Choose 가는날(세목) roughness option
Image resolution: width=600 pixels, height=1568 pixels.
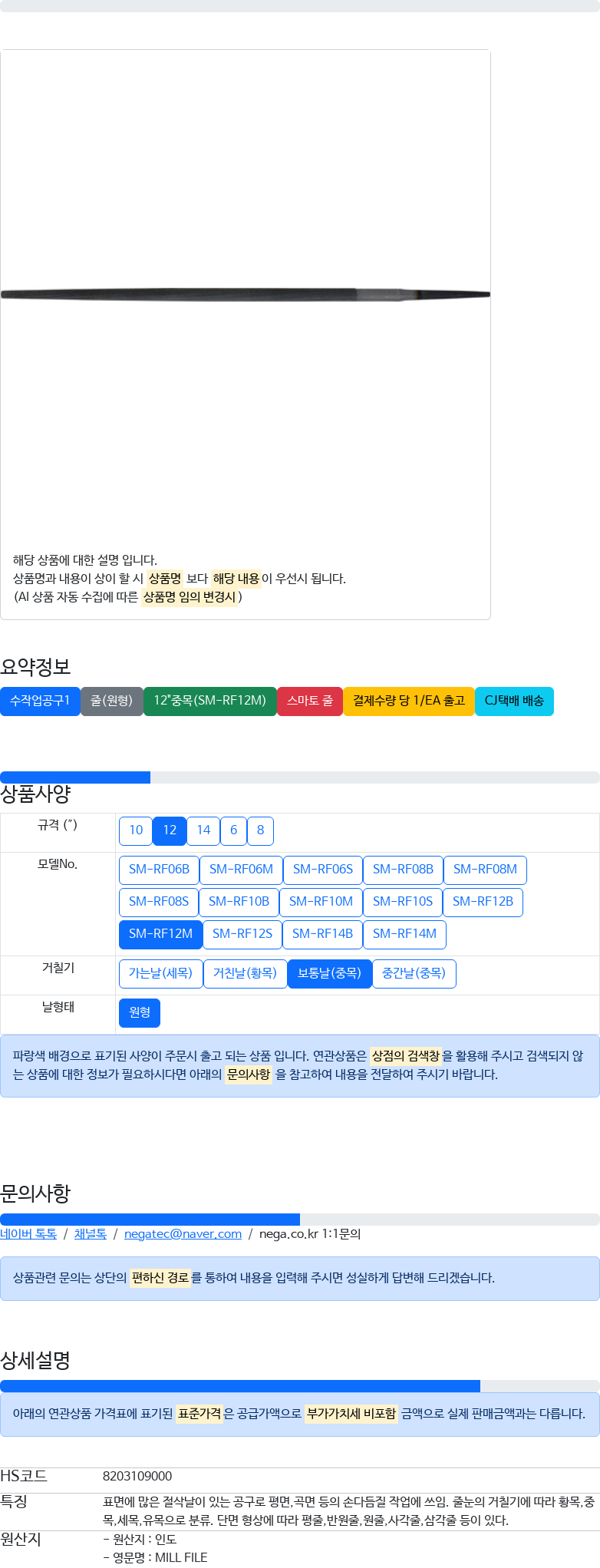[160, 973]
